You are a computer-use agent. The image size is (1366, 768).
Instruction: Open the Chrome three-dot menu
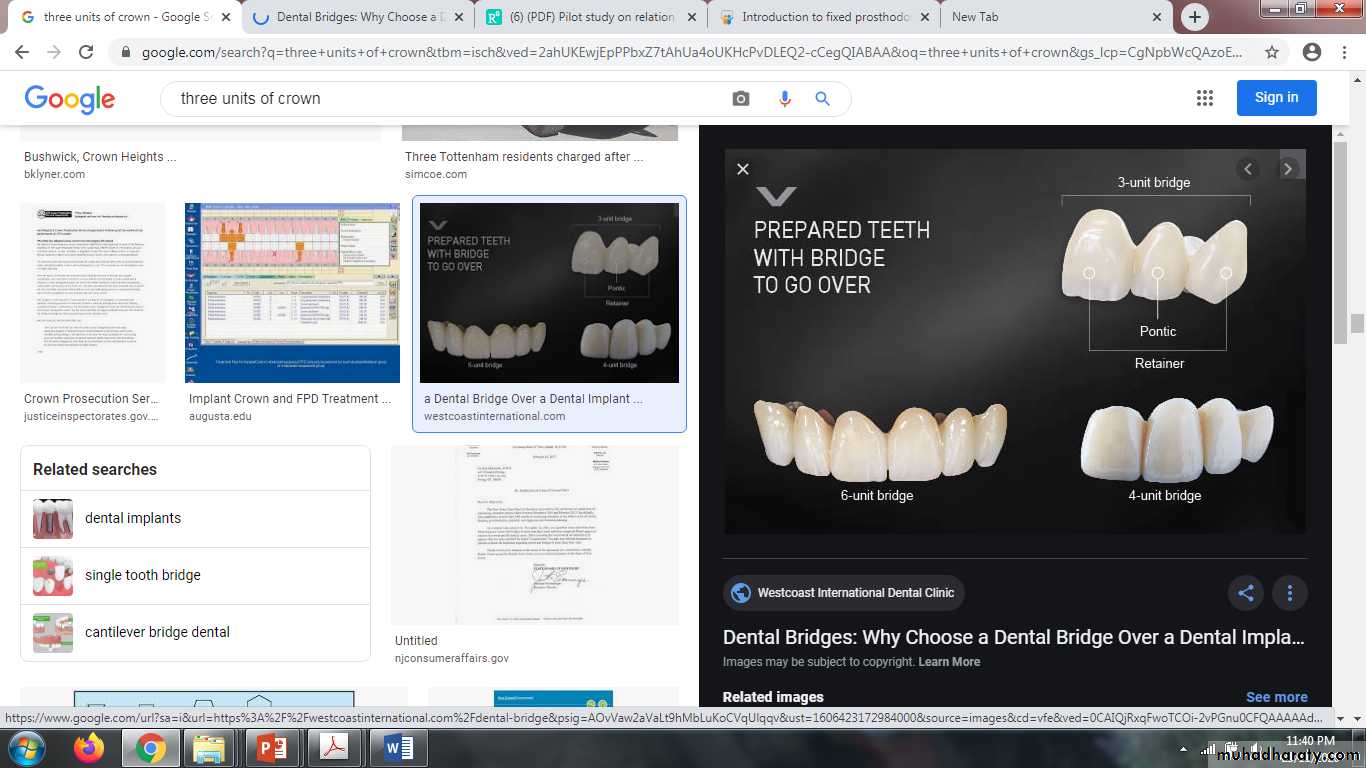pos(1345,52)
